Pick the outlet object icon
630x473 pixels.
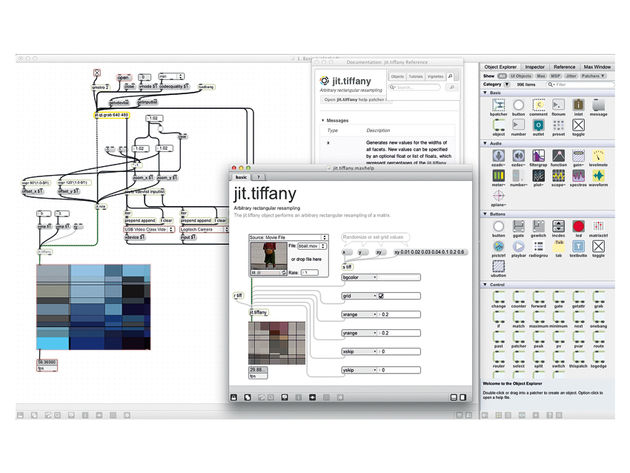coord(538,125)
